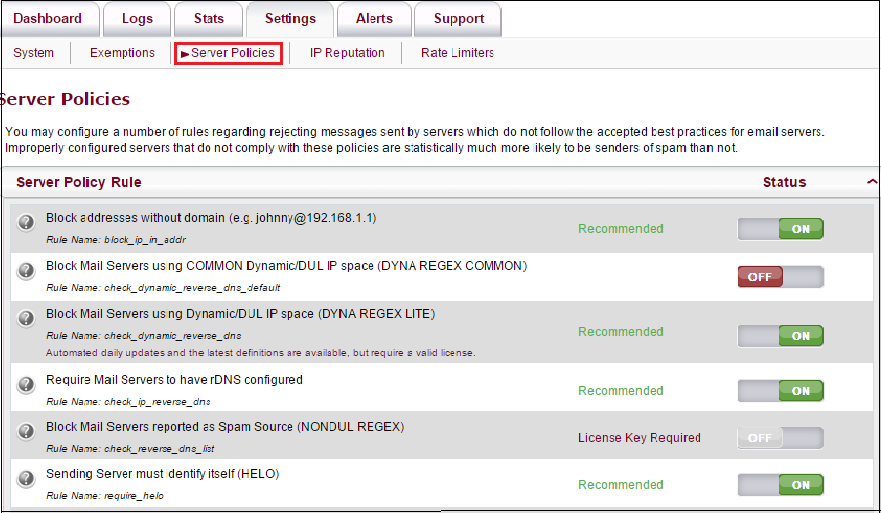Click help icon beside DYNA REGEX COMMON rule

click(x=27, y=270)
